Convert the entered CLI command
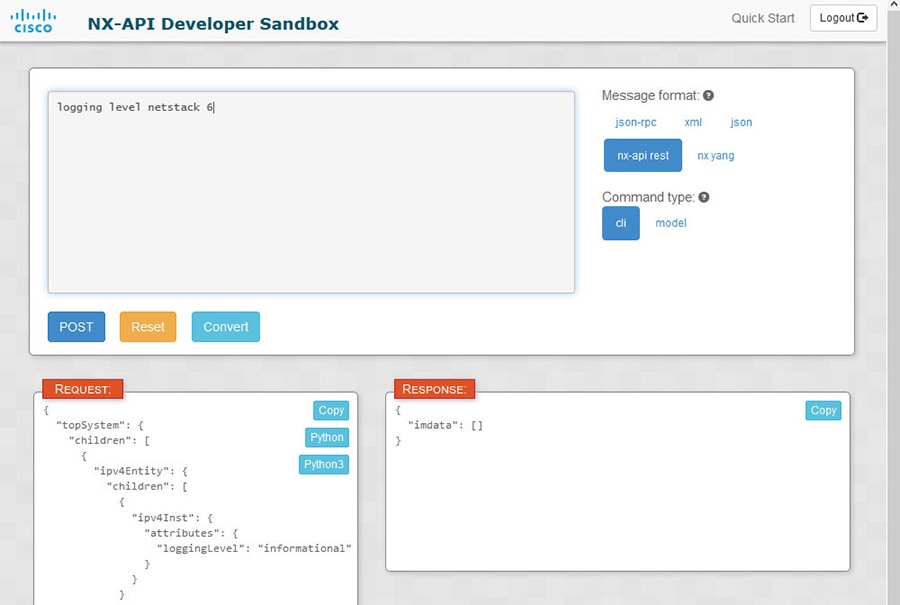The height and width of the screenshot is (605, 900). click(225, 326)
